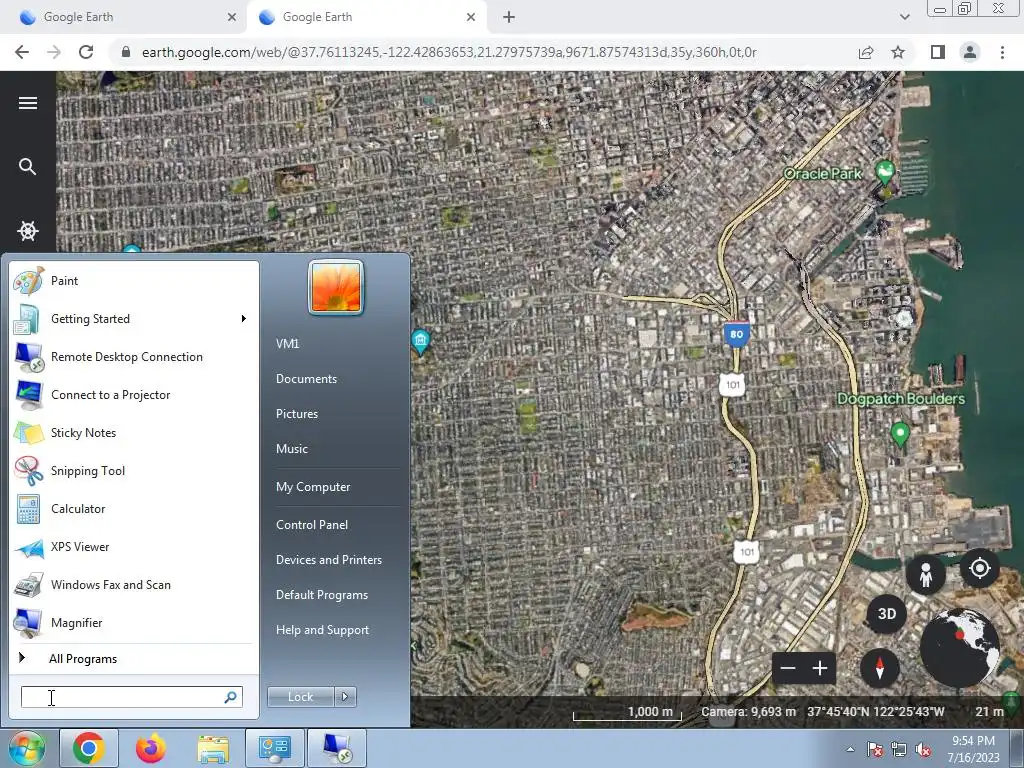Open Control Panel
Image resolution: width=1024 pixels, height=768 pixels.
pos(312,524)
